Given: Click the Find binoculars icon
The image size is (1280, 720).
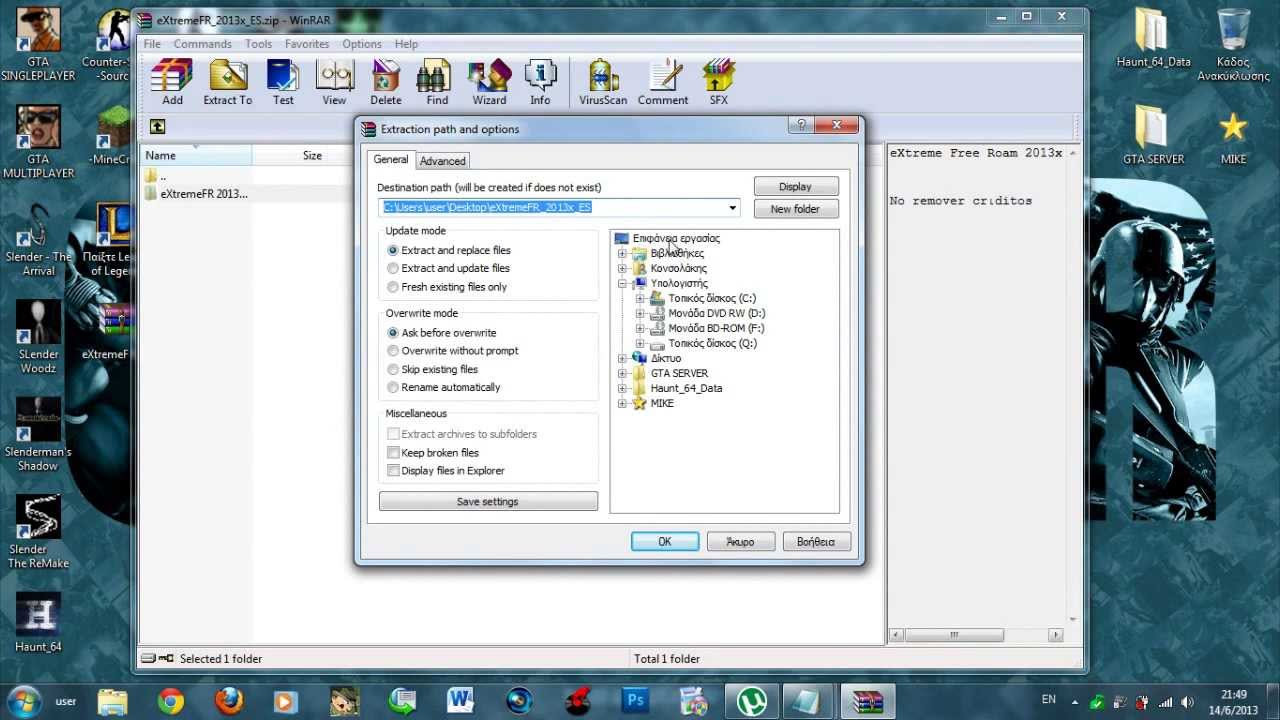Looking at the screenshot, I should (x=437, y=82).
